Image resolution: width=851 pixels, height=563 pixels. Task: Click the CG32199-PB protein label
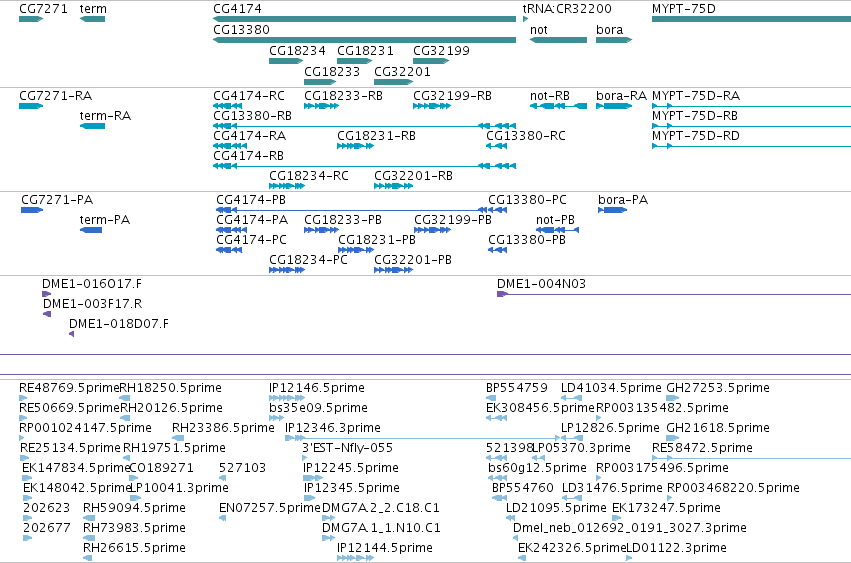[x=453, y=220]
